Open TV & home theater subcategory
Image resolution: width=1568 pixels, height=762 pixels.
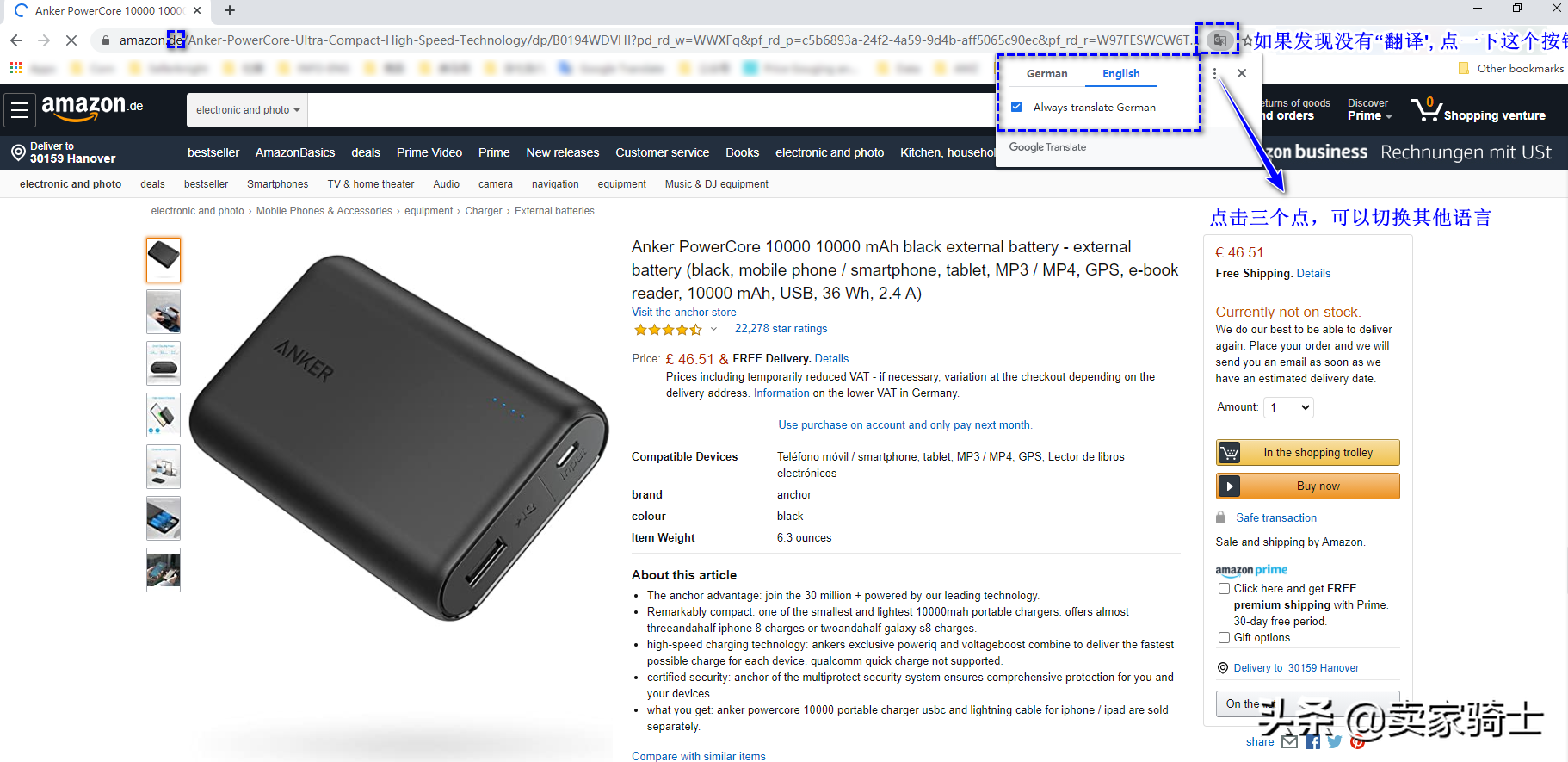(371, 184)
